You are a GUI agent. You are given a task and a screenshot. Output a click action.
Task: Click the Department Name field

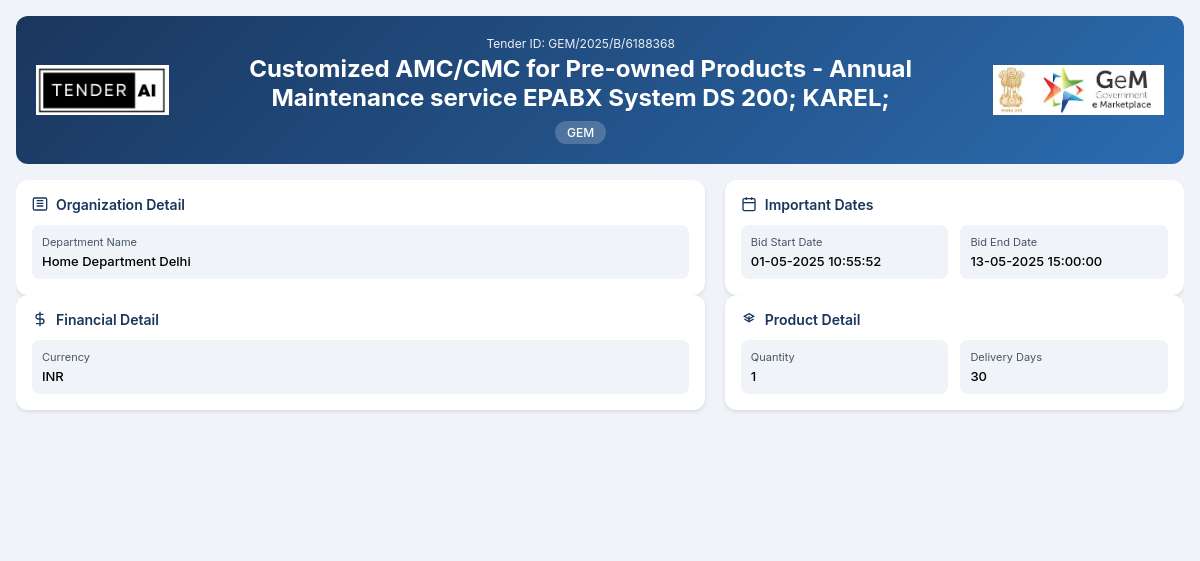pos(360,252)
